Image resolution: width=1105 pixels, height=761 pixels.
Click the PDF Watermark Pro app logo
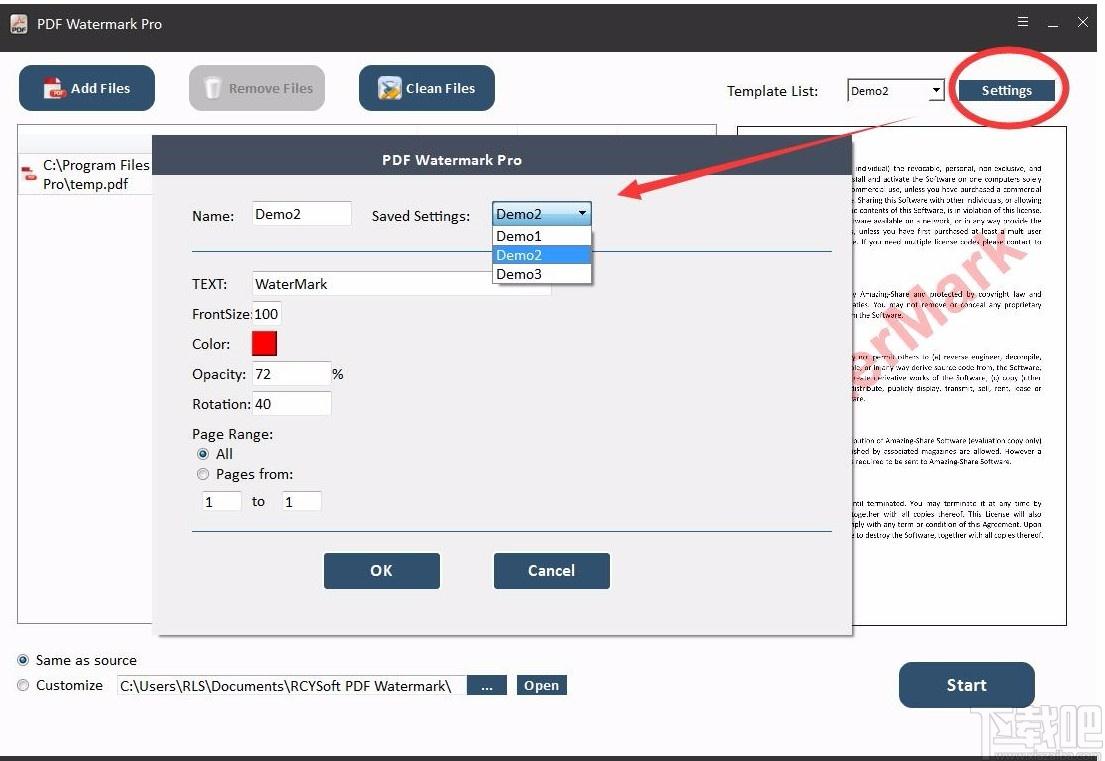[x=18, y=24]
